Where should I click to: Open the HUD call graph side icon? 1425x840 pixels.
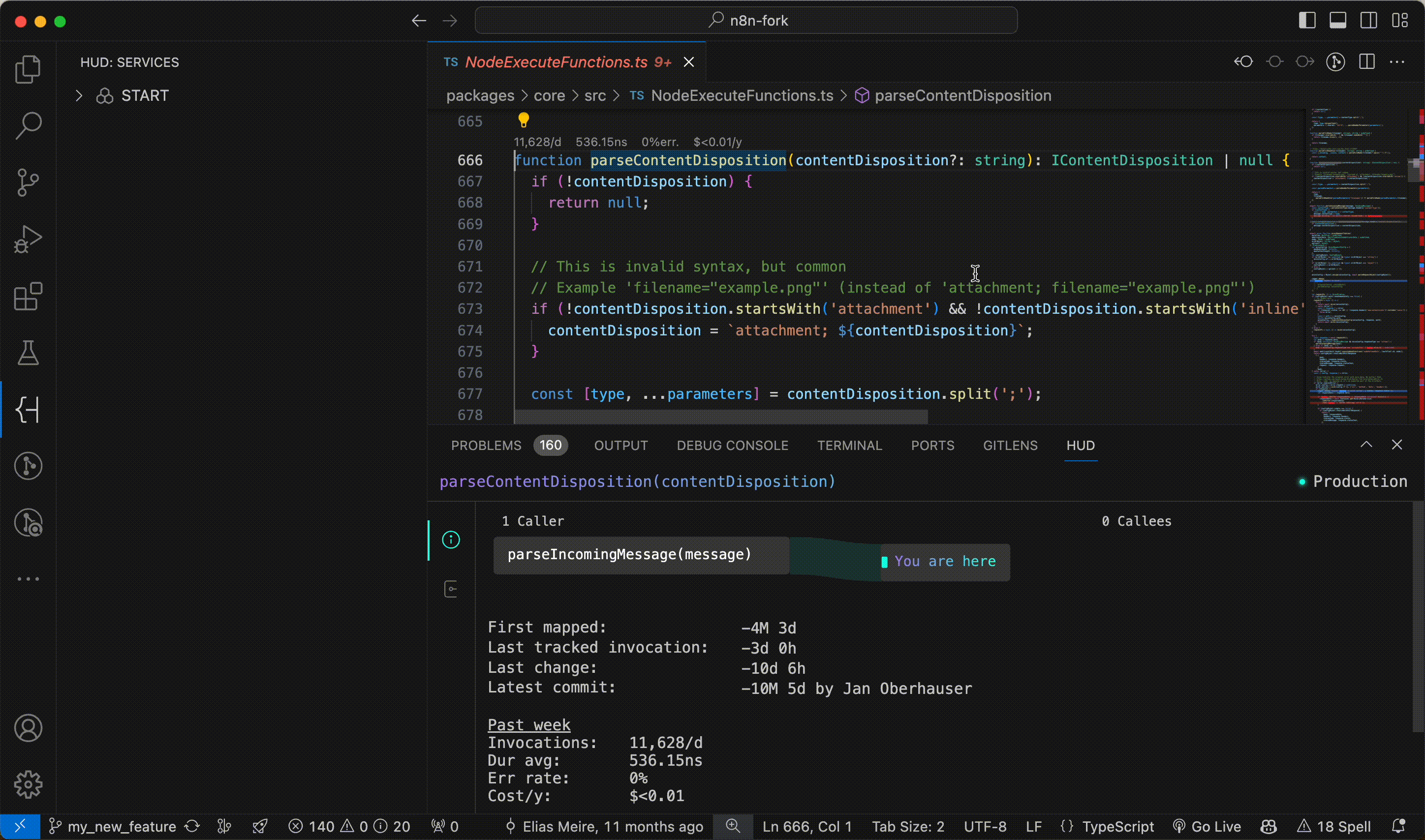451,589
